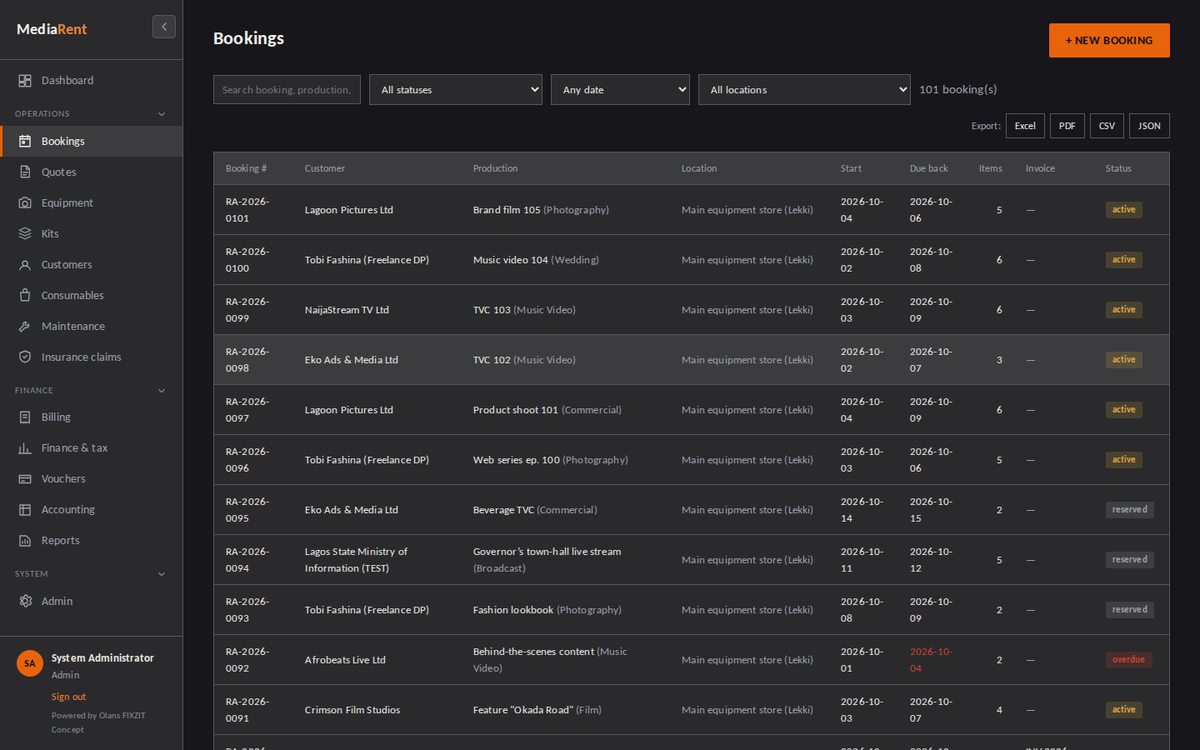1200x750 pixels.
Task: Click the New Booking button
Action: pos(1109,41)
